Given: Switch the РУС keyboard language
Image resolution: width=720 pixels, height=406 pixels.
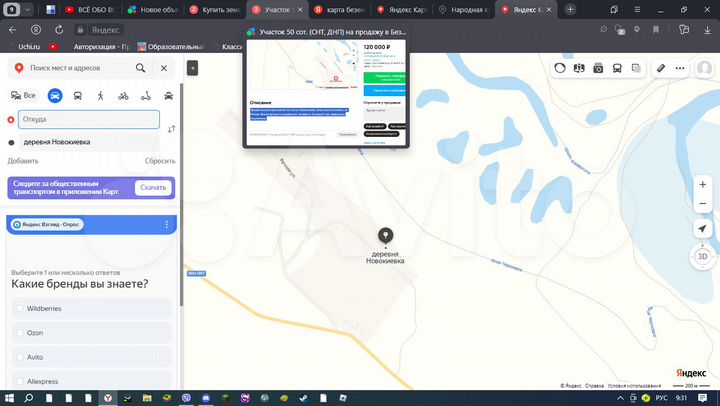Looking at the screenshot, I should 661,398.
